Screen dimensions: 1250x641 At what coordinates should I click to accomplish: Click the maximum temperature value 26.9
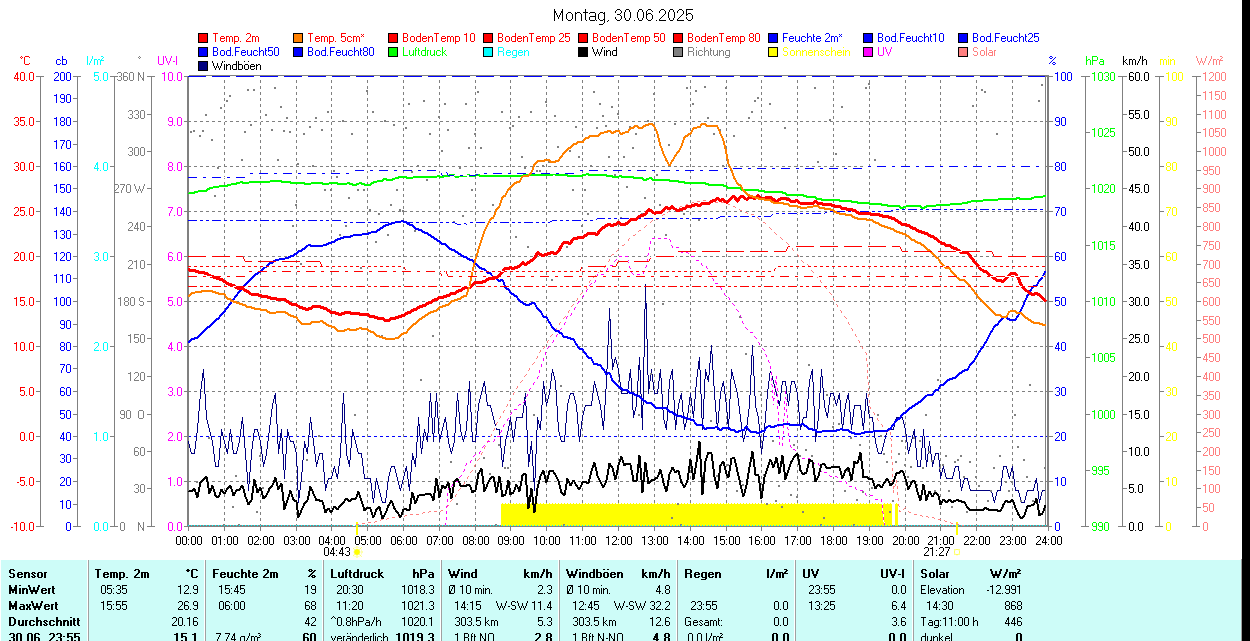(188, 606)
